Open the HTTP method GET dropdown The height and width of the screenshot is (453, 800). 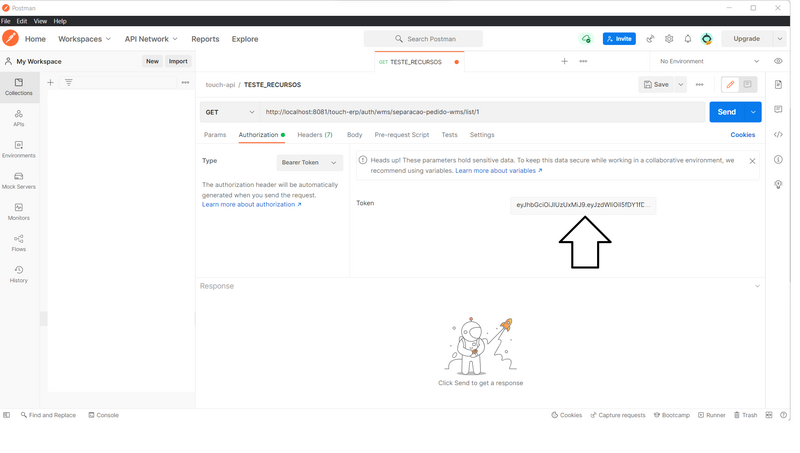point(230,112)
